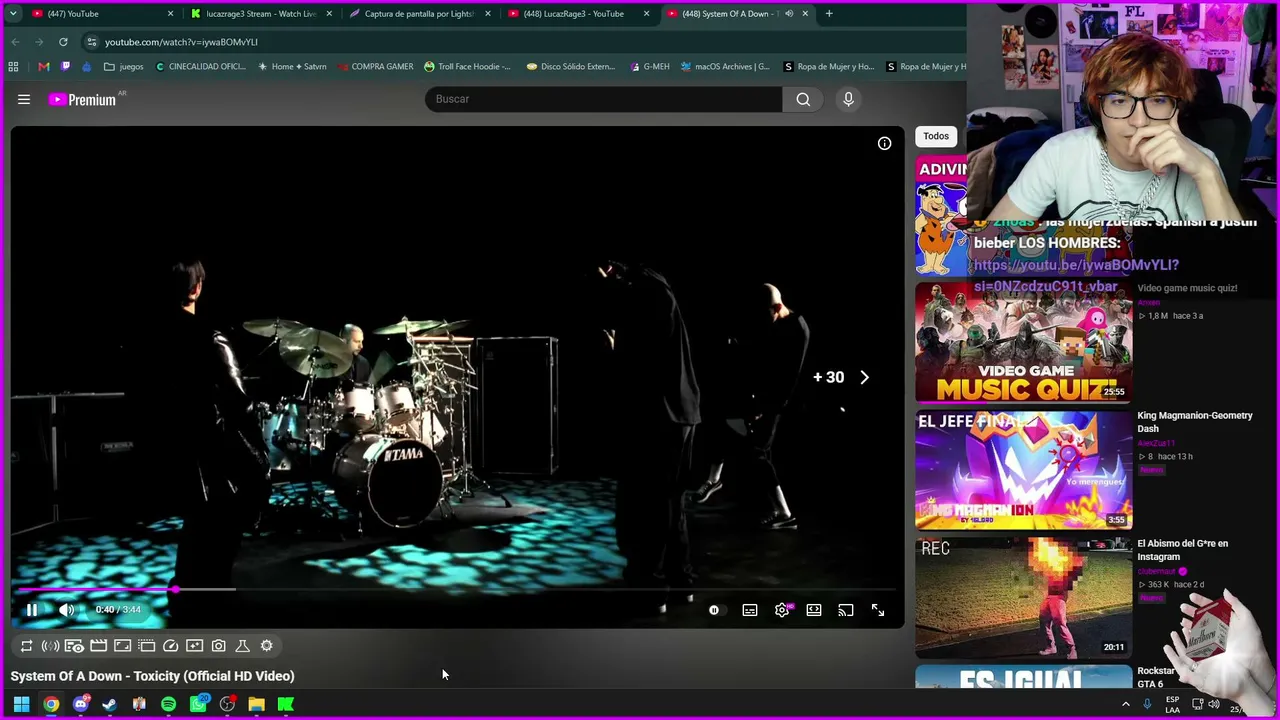Click the sparkle enhance-frame icon
This screenshot has width=1280, height=720.
[x=195, y=646]
